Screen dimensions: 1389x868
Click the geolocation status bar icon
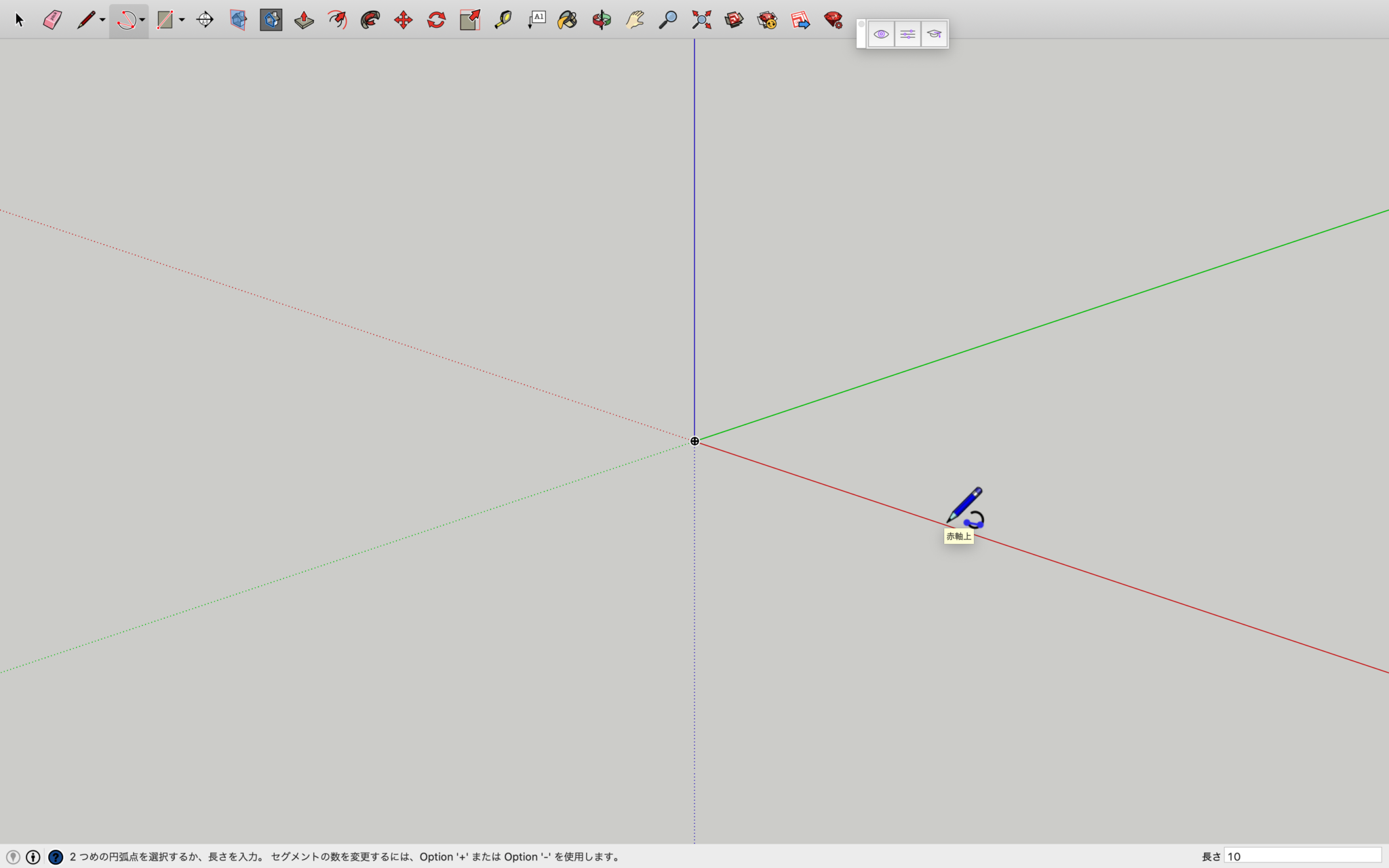(13, 856)
